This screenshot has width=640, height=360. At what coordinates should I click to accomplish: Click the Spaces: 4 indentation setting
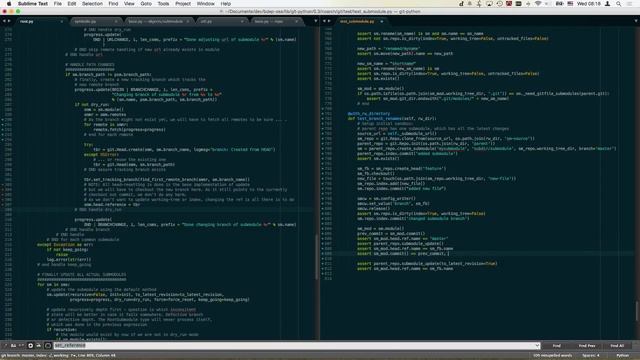(591, 356)
